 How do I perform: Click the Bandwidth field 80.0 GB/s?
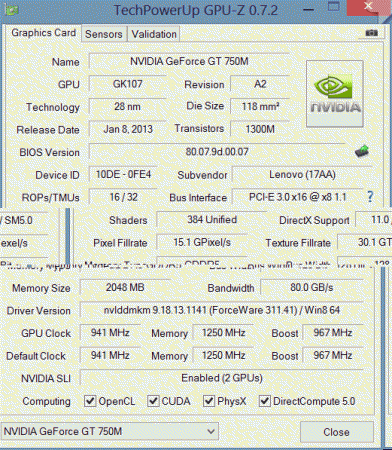pyautogui.click(x=312, y=287)
